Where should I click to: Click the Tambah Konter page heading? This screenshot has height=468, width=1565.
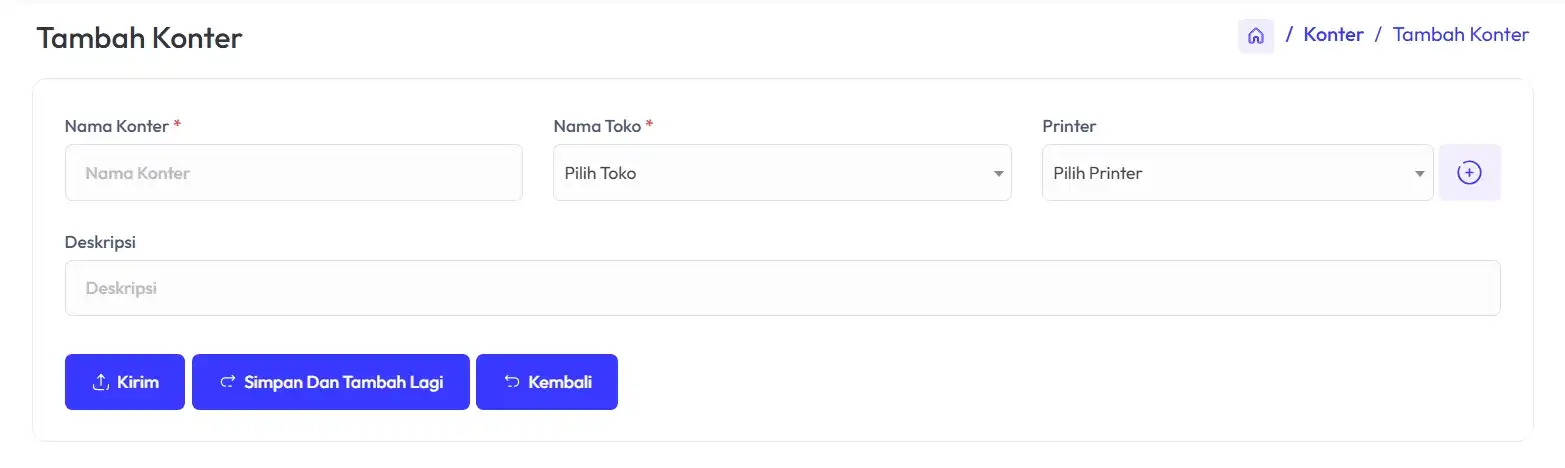140,39
